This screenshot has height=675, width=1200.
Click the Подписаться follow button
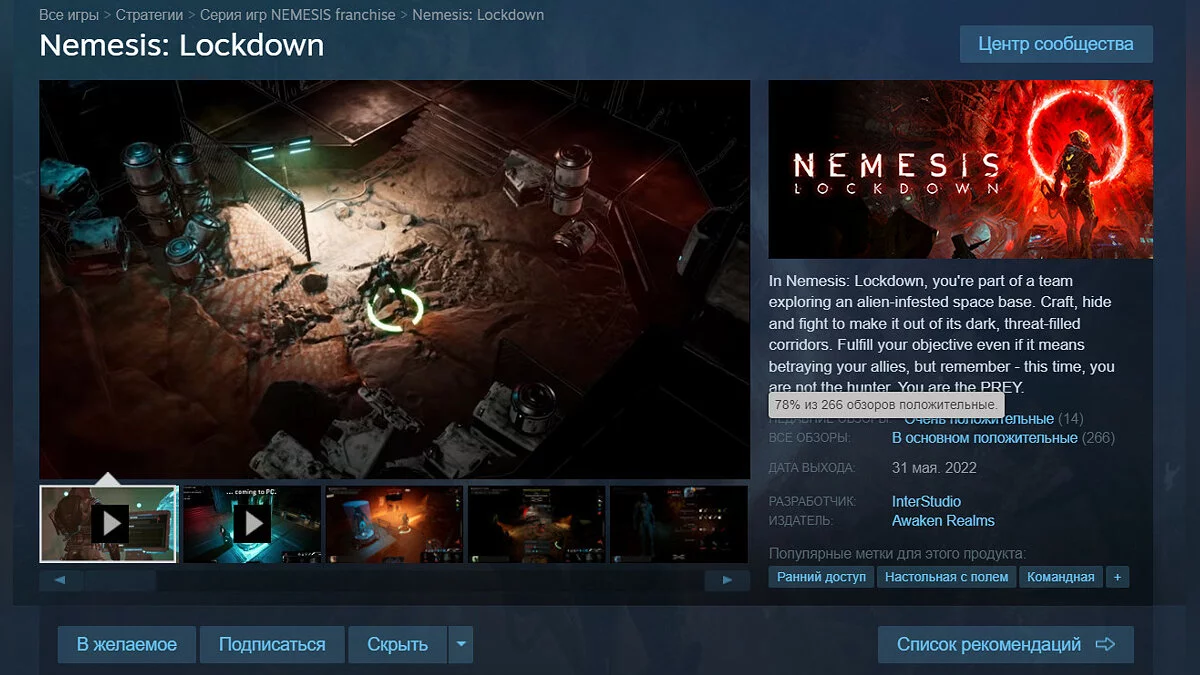point(272,645)
